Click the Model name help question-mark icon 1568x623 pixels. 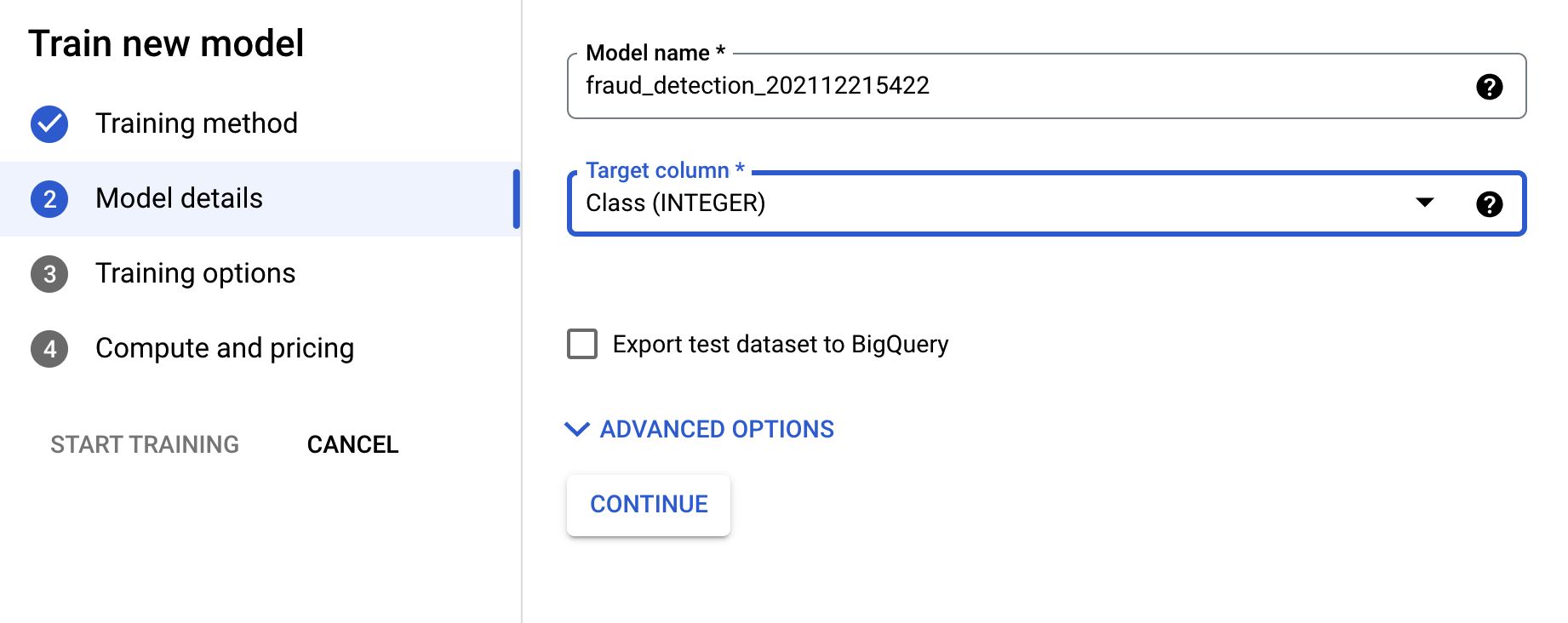click(x=1489, y=87)
